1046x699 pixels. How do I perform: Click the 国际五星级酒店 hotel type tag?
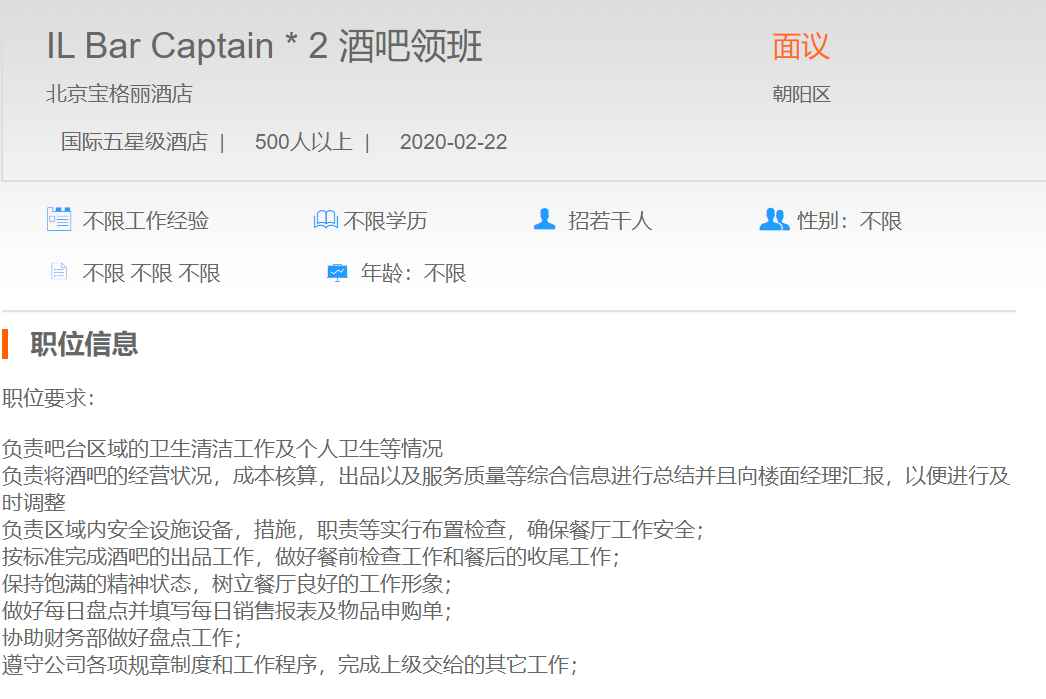pyautogui.click(x=134, y=142)
